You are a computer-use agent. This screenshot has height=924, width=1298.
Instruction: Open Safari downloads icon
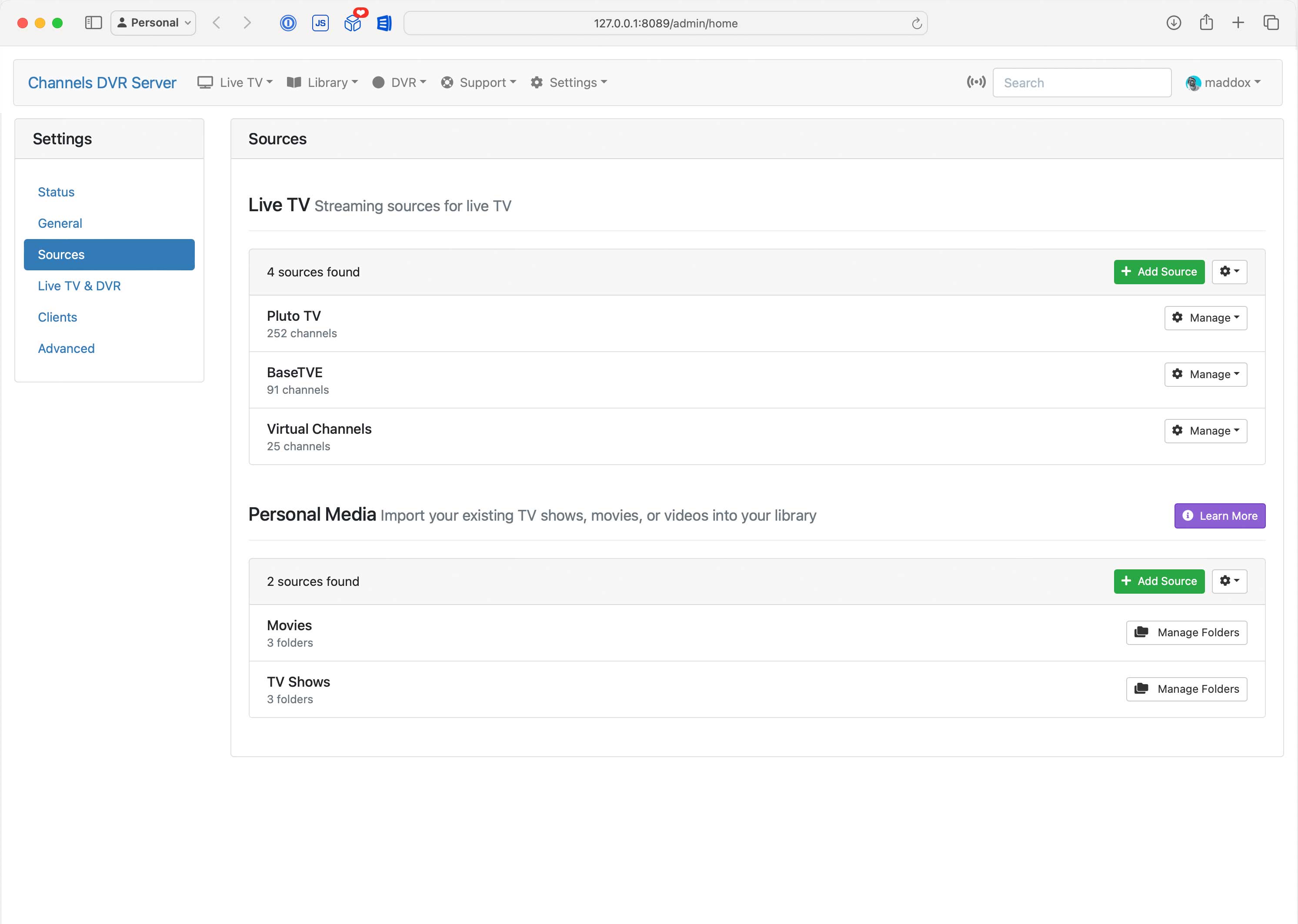coord(1173,23)
